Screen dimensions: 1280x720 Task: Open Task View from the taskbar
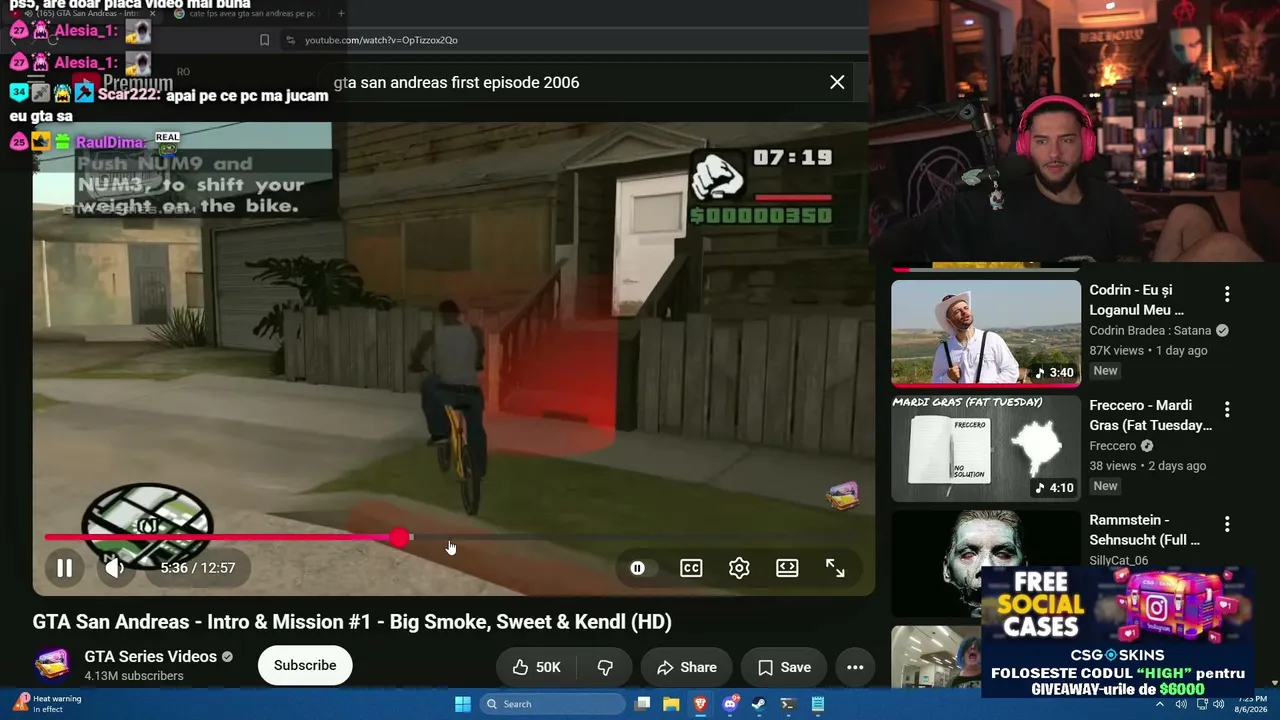click(x=643, y=704)
